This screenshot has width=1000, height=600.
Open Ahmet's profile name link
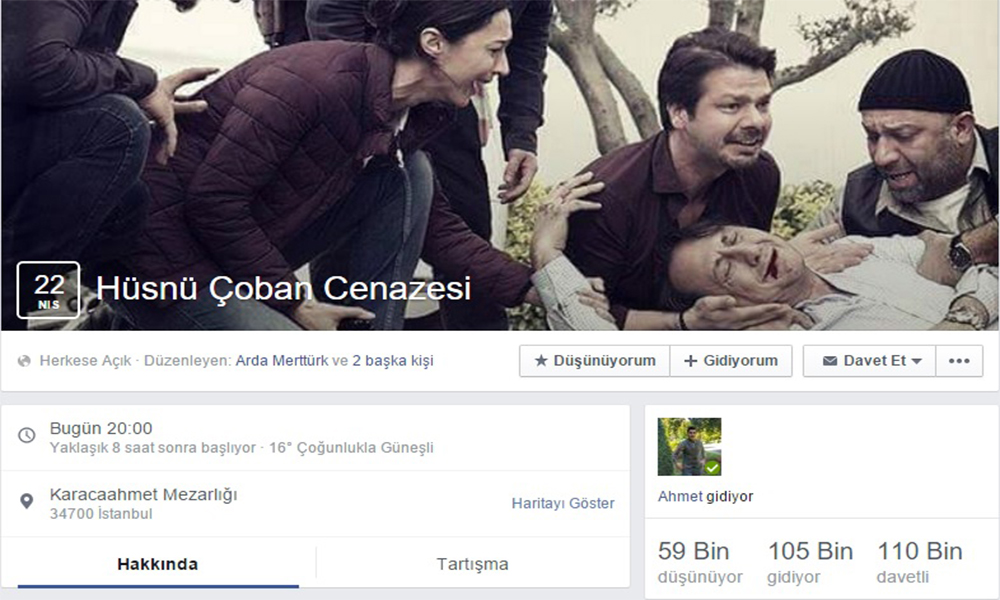(680, 496)
